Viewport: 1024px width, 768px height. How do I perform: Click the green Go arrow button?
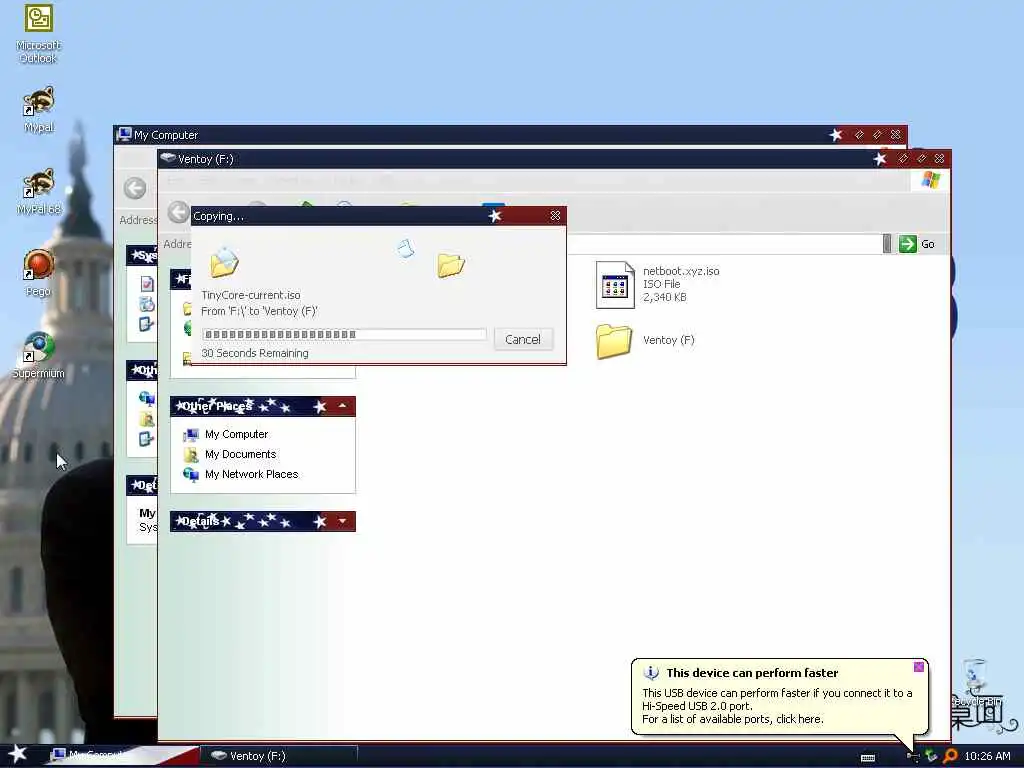907,244
